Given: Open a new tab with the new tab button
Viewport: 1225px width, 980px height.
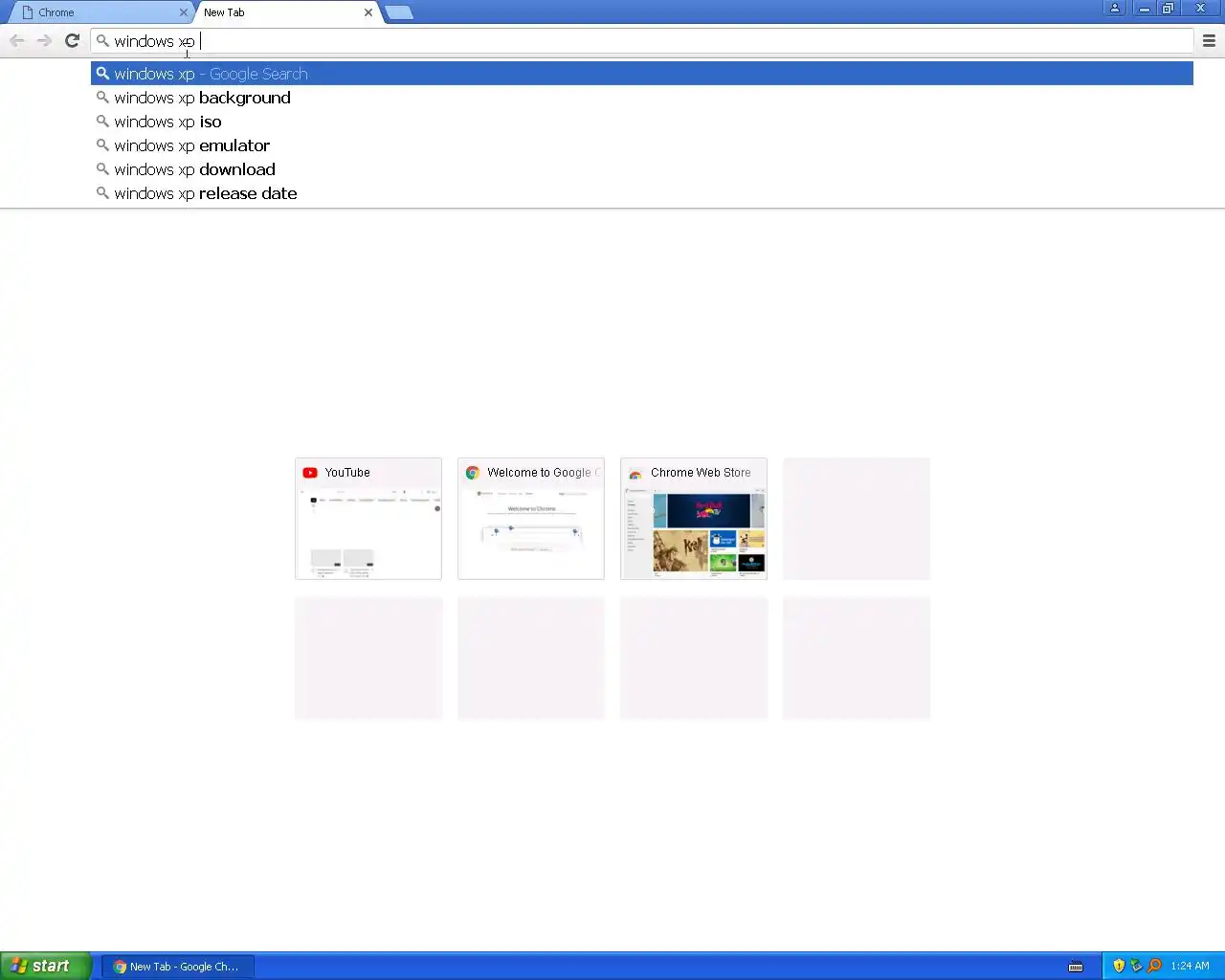Looking at the screenshot, I should [x=399, y=12].
